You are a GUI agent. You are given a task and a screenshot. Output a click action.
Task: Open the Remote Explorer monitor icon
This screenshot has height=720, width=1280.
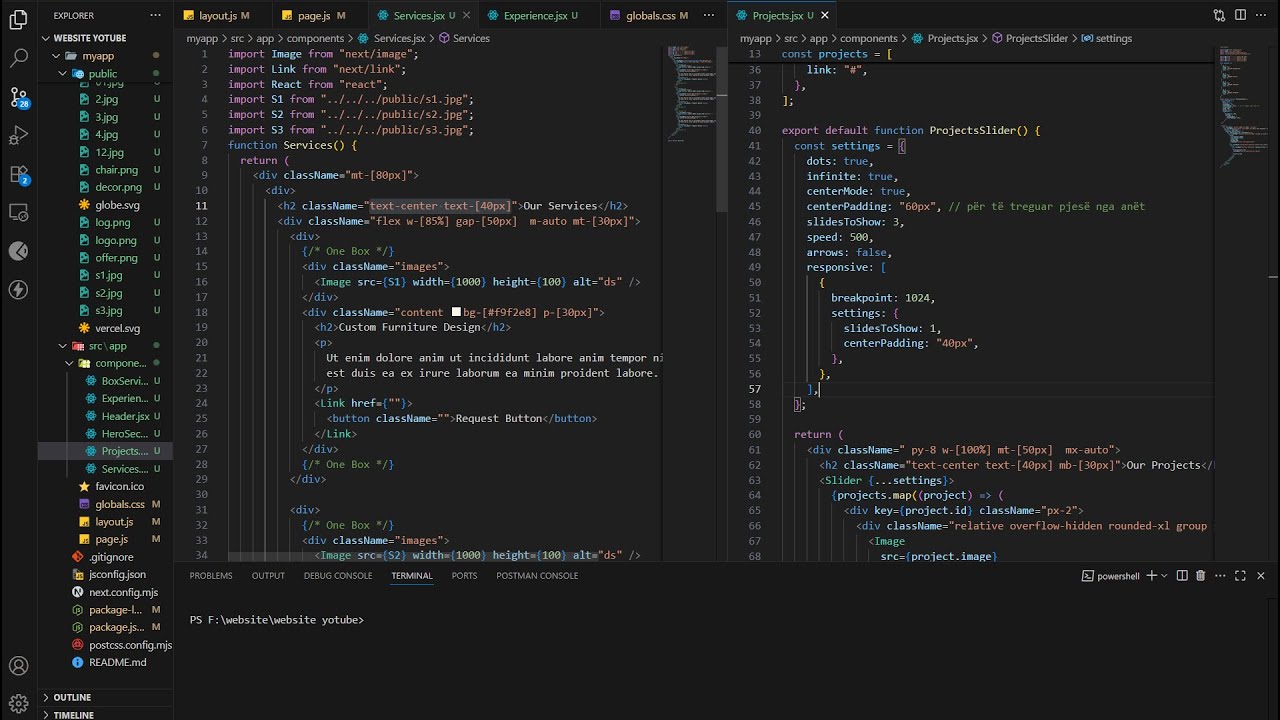[19, 212]
